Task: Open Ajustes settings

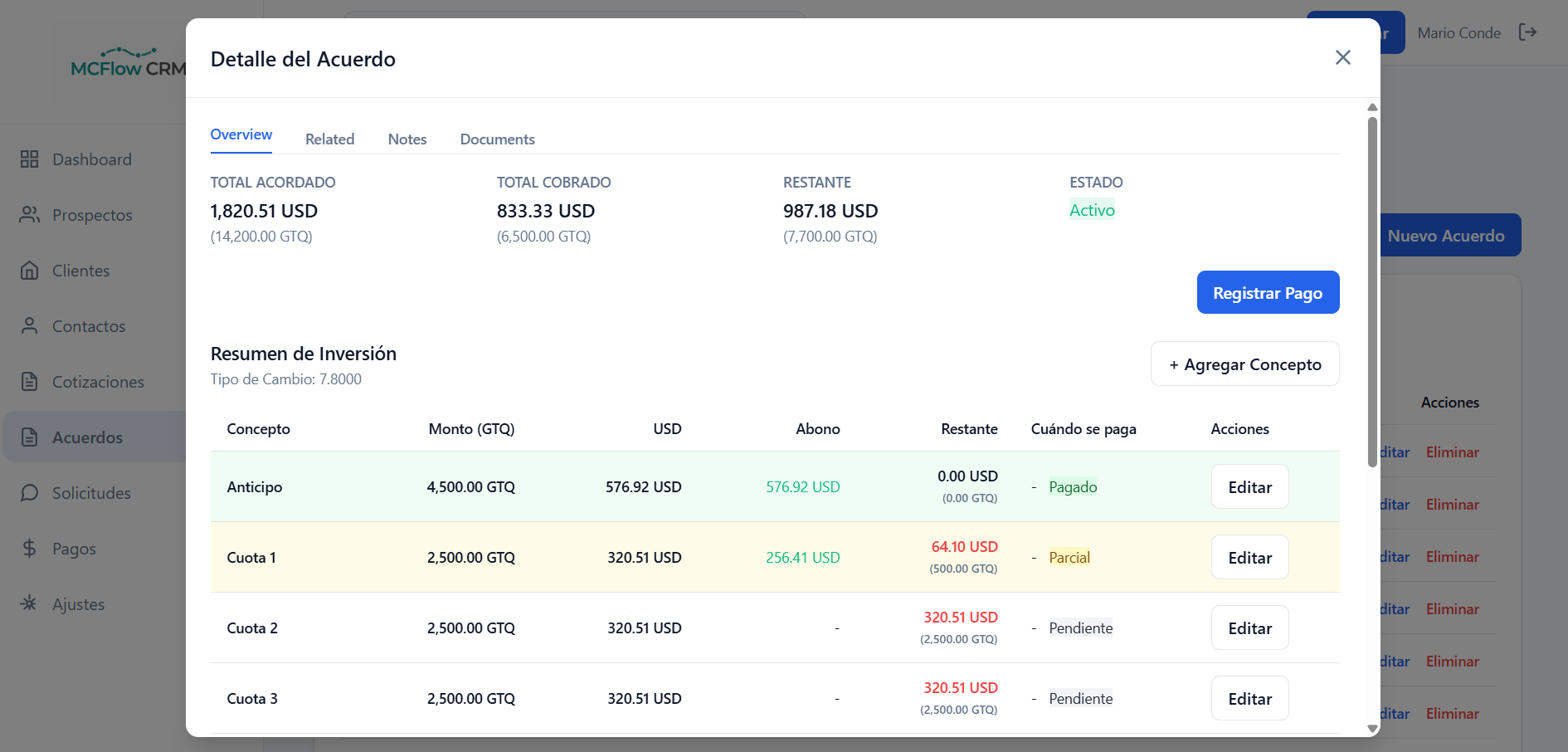Action: point(78,603)
